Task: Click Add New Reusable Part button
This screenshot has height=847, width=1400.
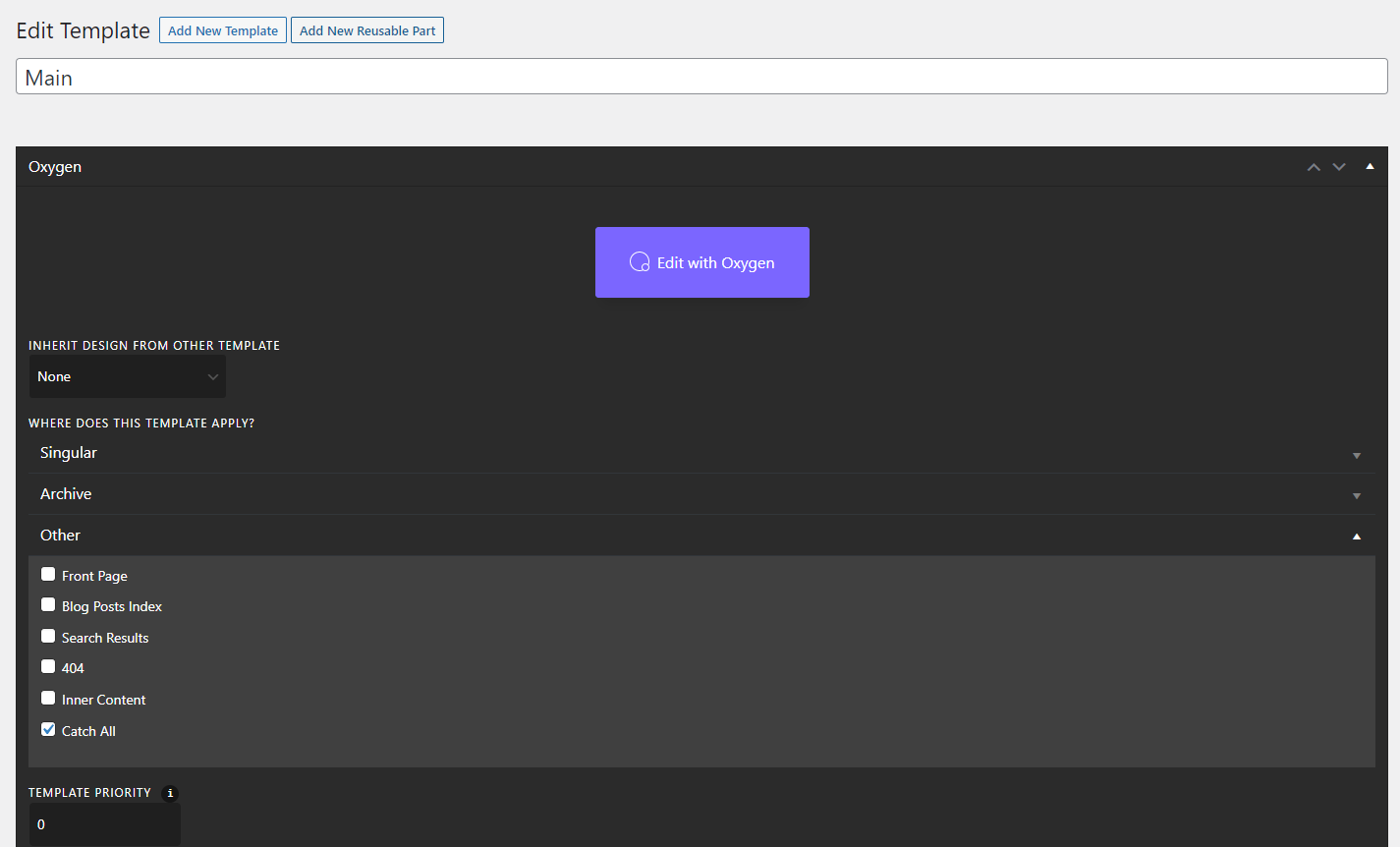Action: 367,30
